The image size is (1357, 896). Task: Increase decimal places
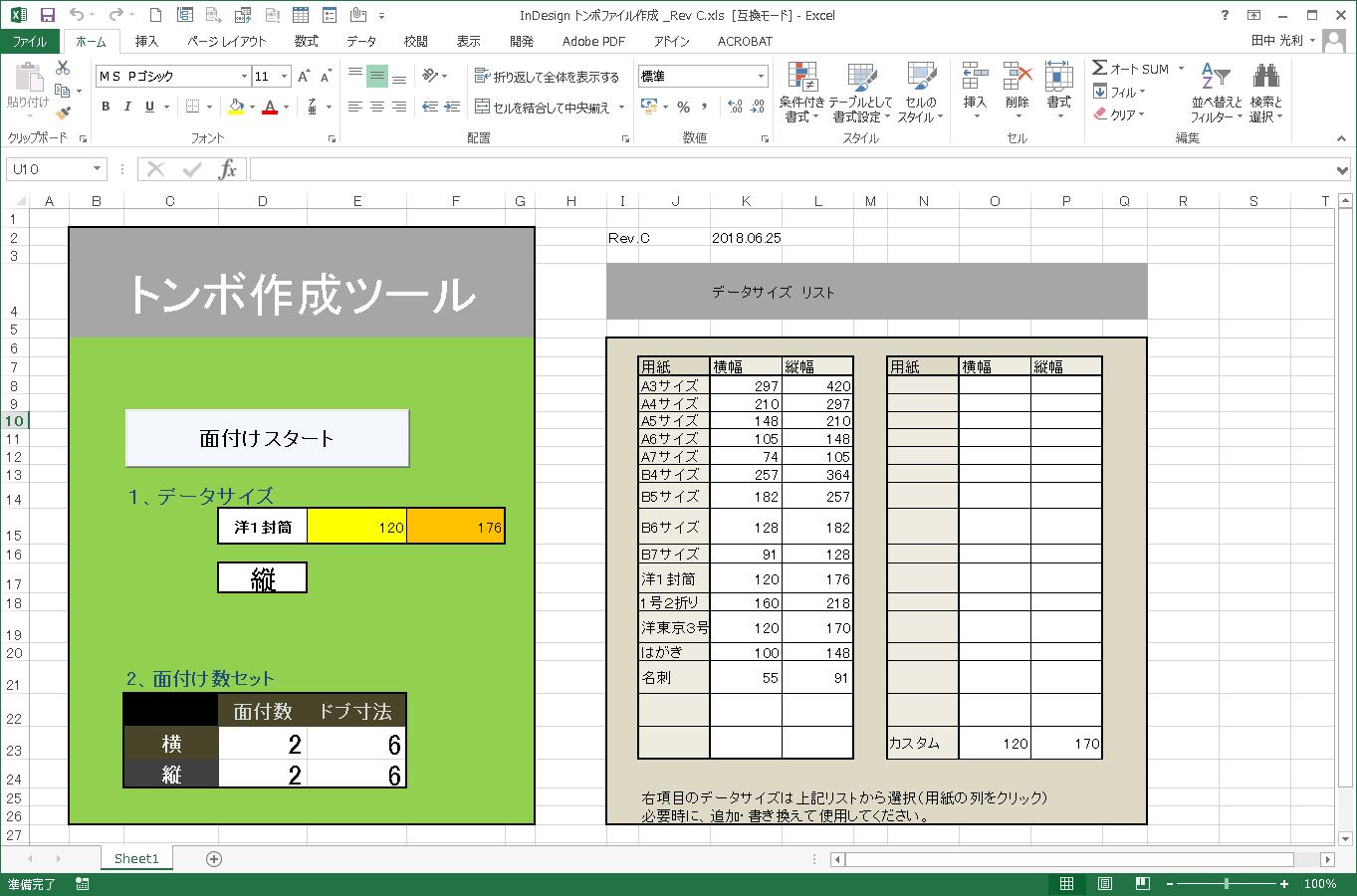735,107
